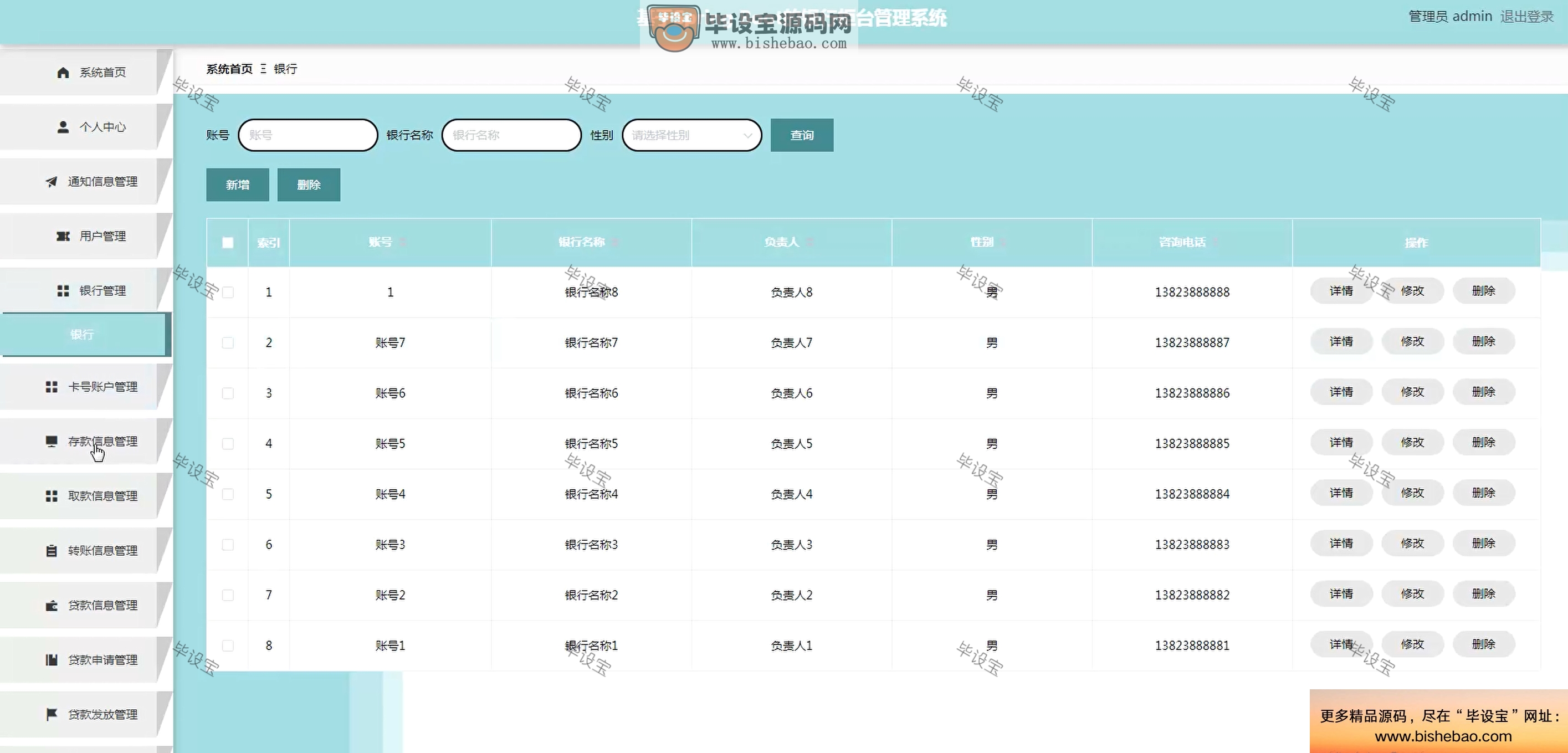1568x753 pixels.
Task: Check the row with 账号1
Action: (x=228, y=646)
